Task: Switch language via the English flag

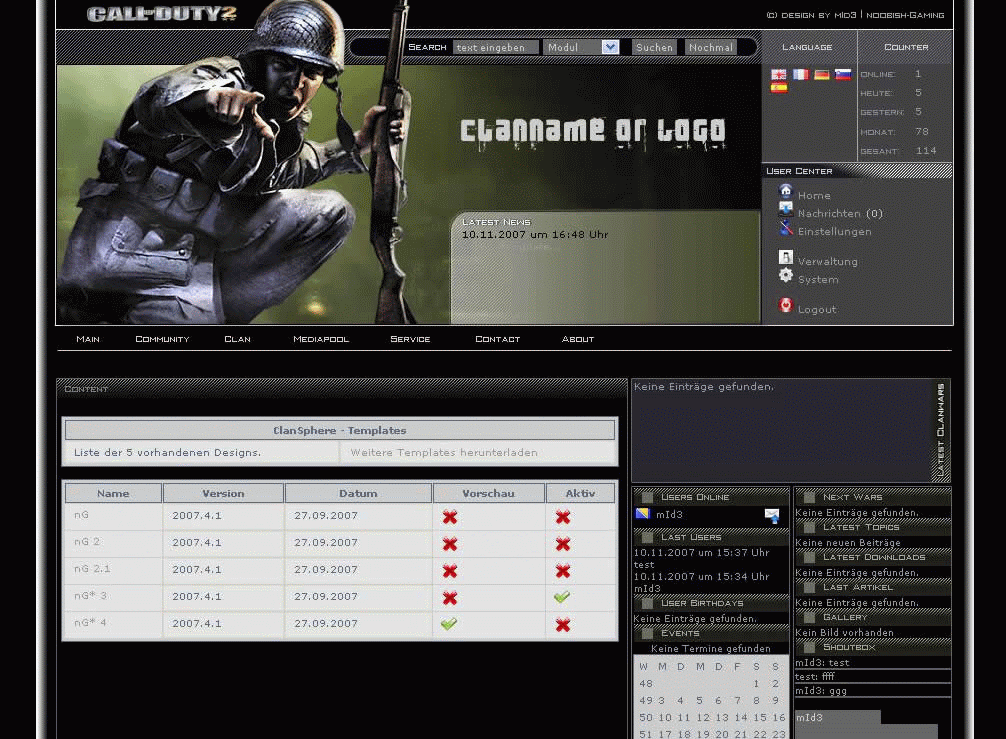Action: tap(778, 74)
